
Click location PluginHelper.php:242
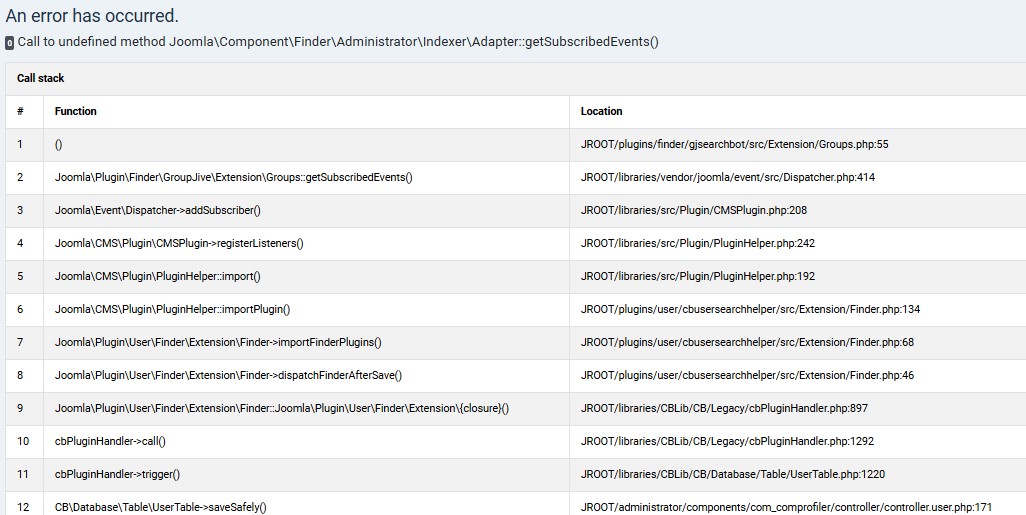tap(698, 243)
